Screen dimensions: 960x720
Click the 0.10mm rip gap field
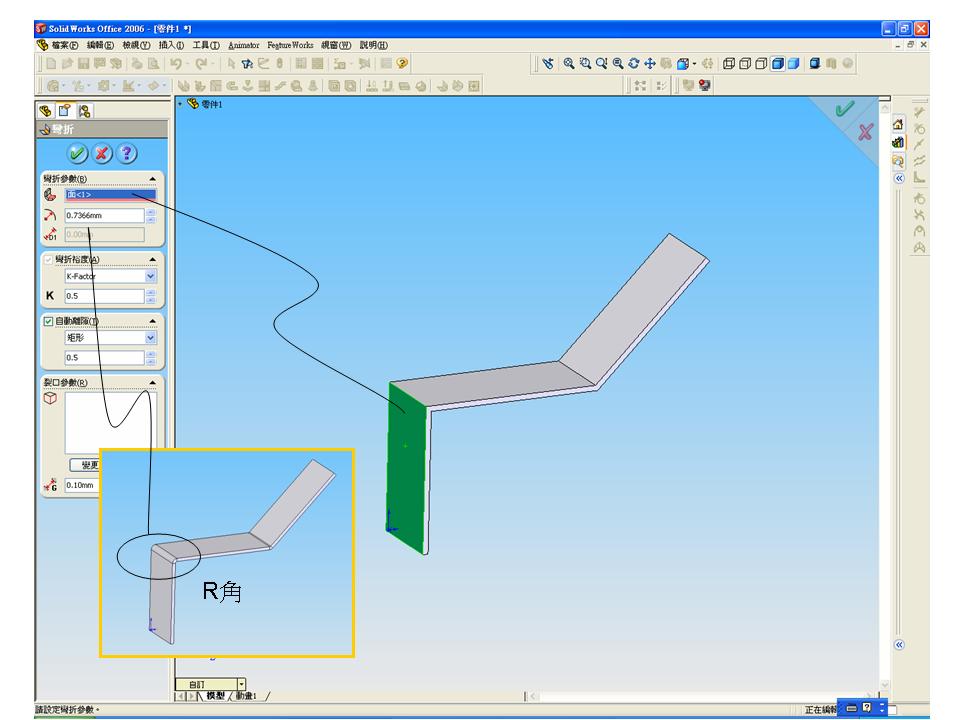pos(82,485)
